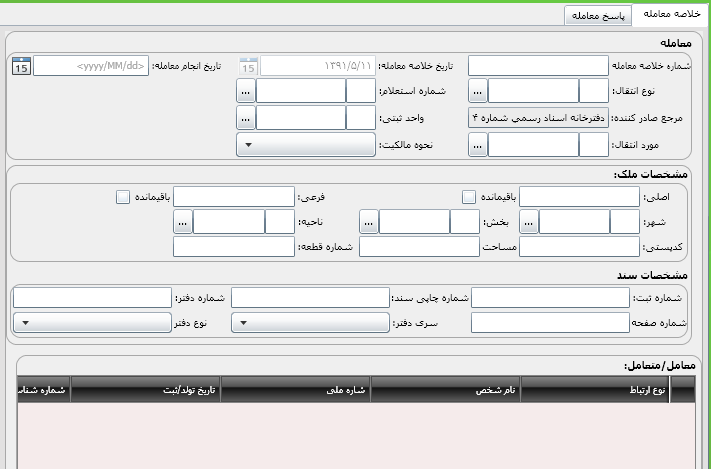The image size is (711, 469).
Task: Click the شهر name field
Action: click(575, 222)
